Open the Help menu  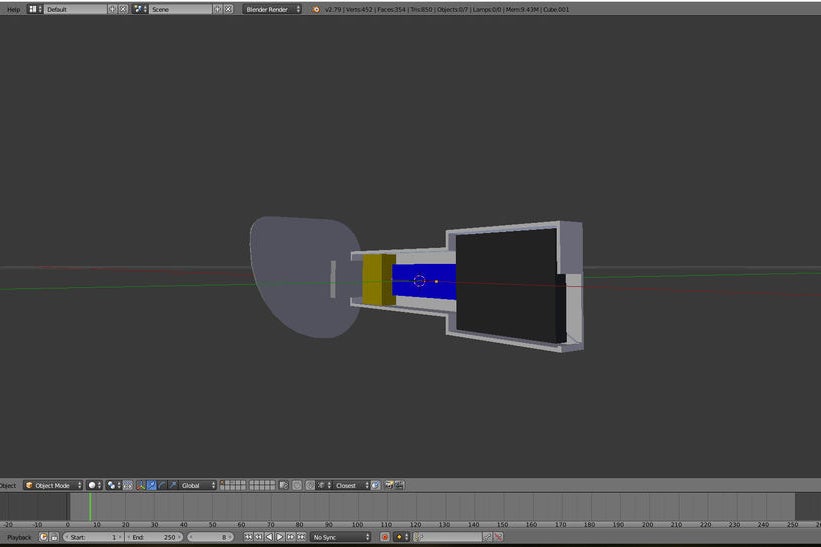coord(13,9)
